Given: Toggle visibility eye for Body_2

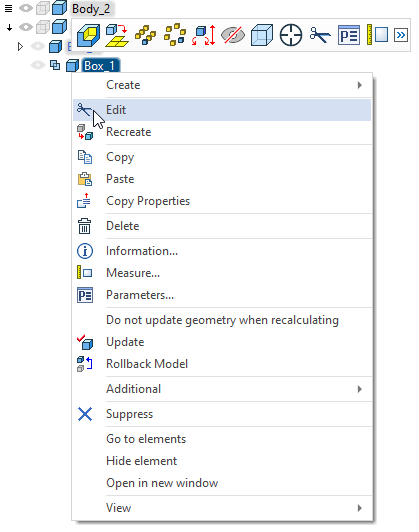Looking at the screenshot, I should pyautogui.click(x=26, y=8).
